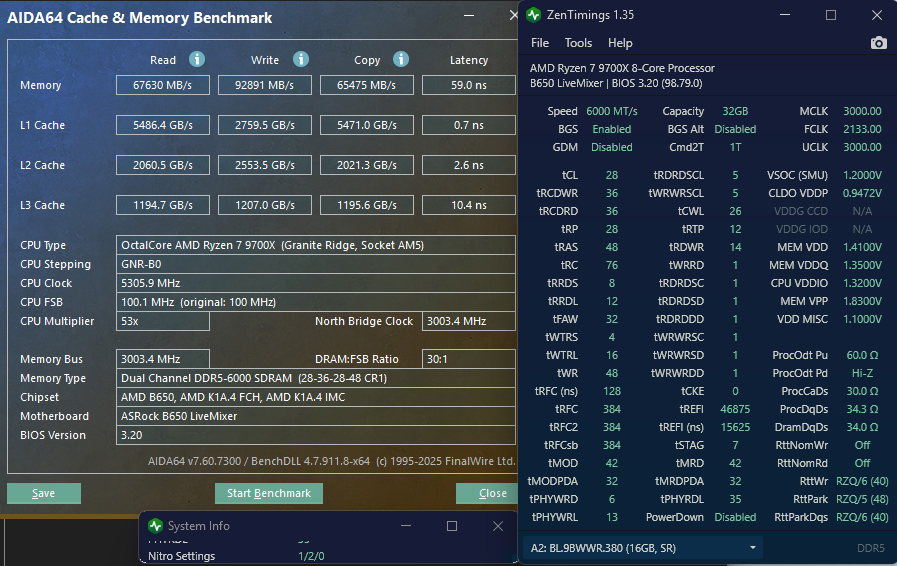This screenshot has height=566, width=897.
Task: Click L1 Cache read value 5486.4 GB/s
Action: coord(162,125)
